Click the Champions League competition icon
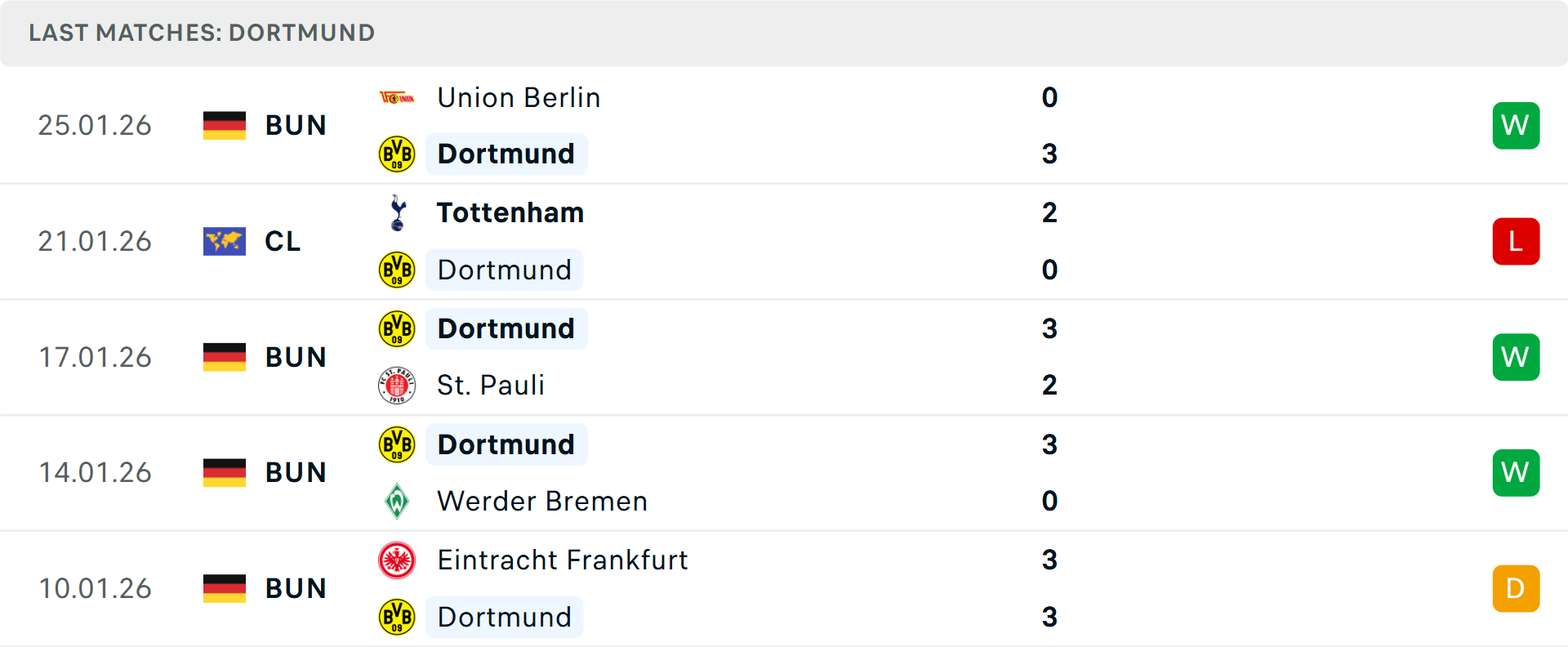 tap(224, 241)
